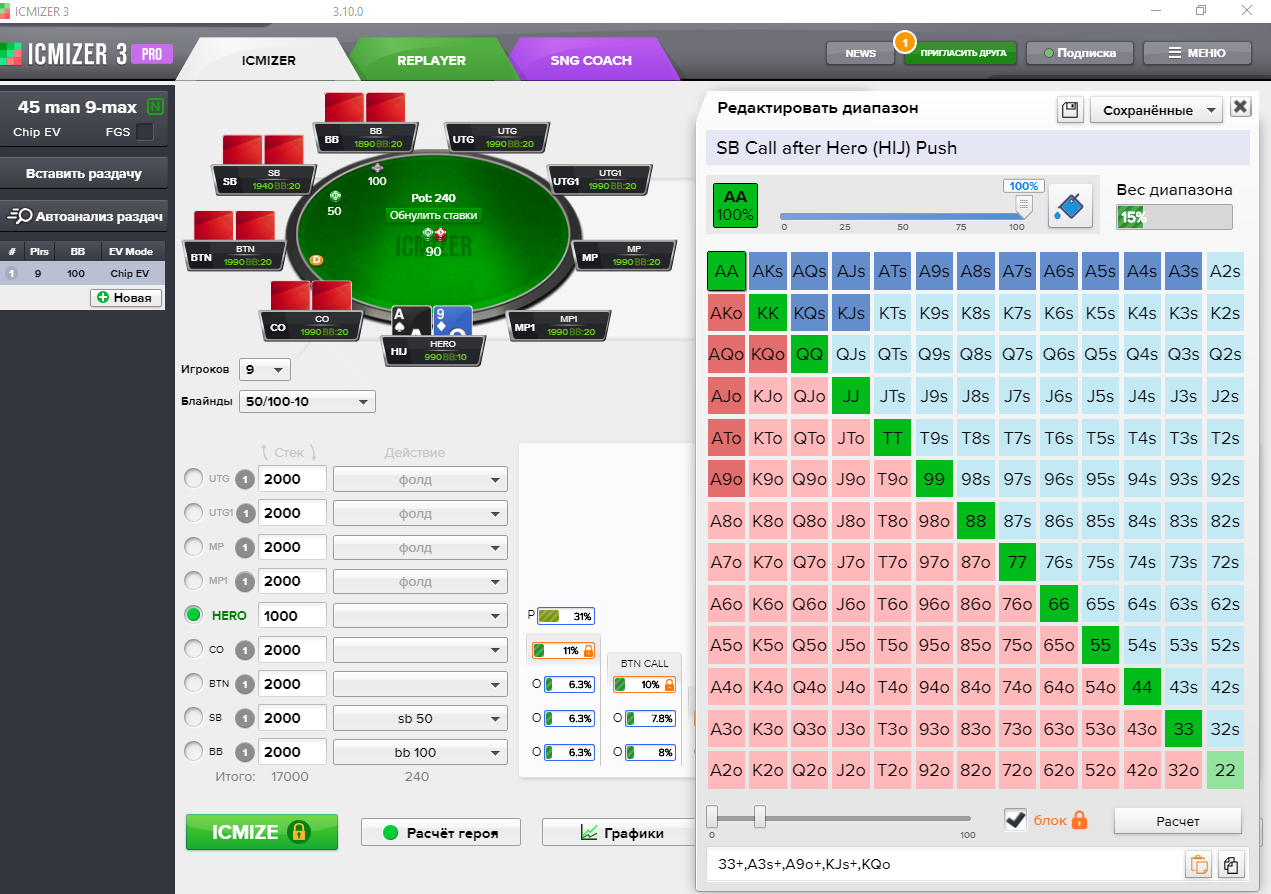1271x894 pixels.
Task: Select the SB radio button
Action: click(193, 718)
